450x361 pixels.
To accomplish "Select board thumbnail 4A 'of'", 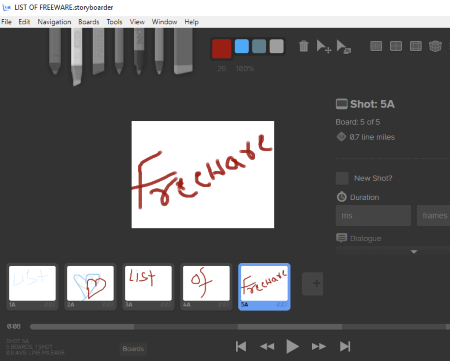I will coord(206,287).
